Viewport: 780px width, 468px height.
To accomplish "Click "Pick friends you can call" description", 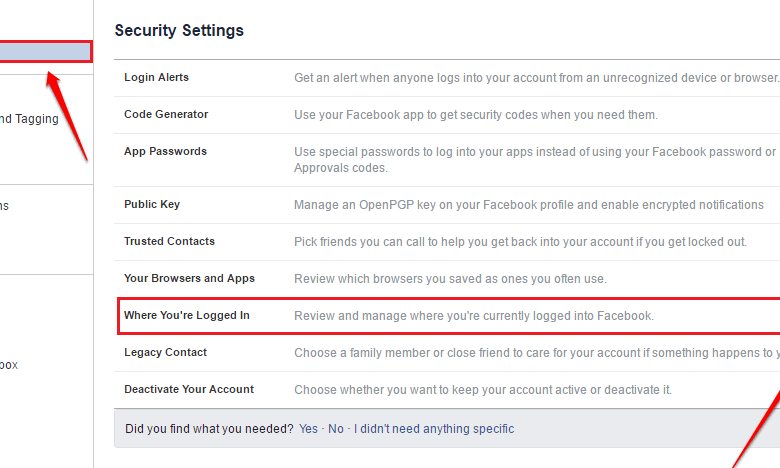I will pyautogui.click(x=520, y=242).
